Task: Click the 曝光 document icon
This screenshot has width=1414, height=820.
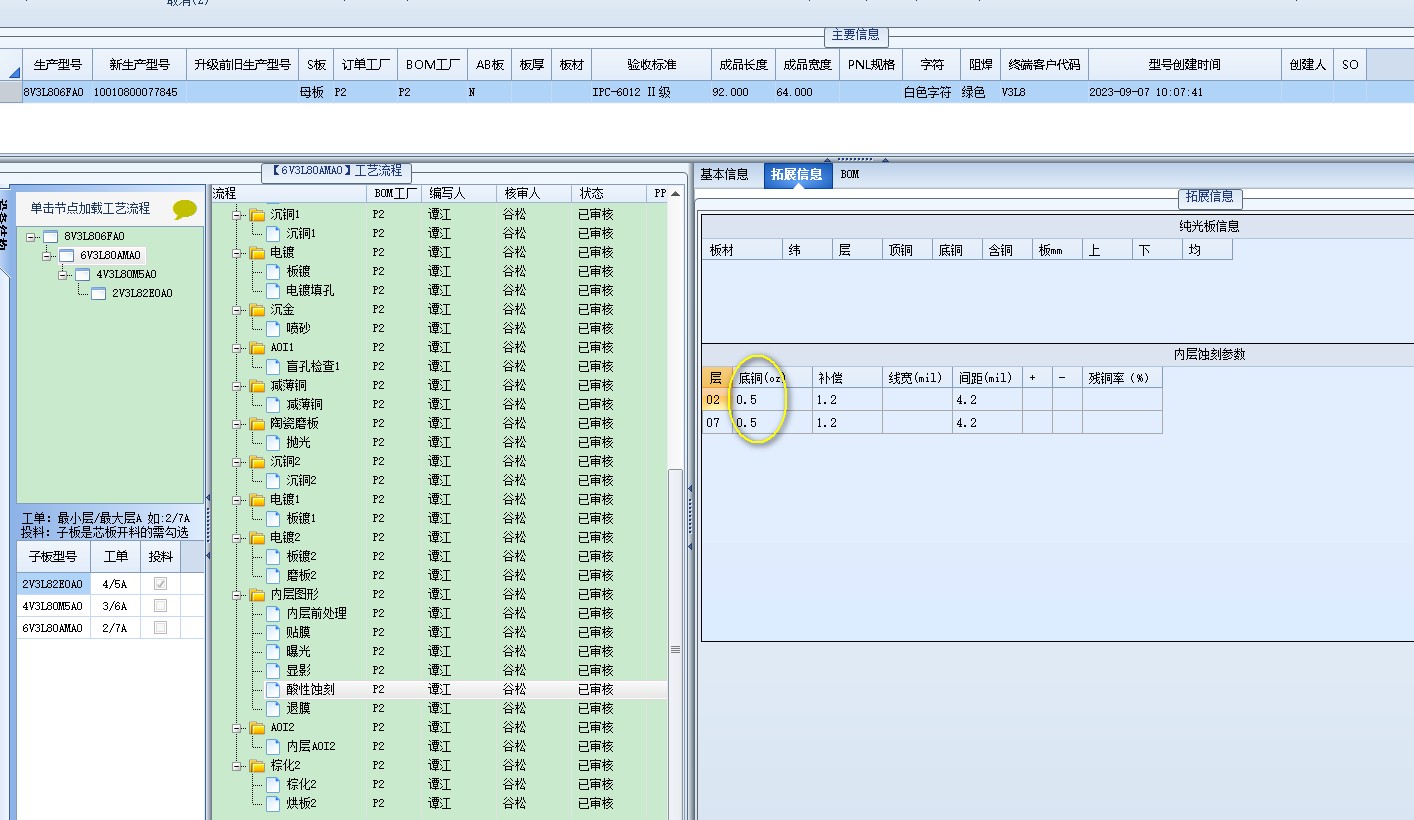Action: (x=274, y=651)
